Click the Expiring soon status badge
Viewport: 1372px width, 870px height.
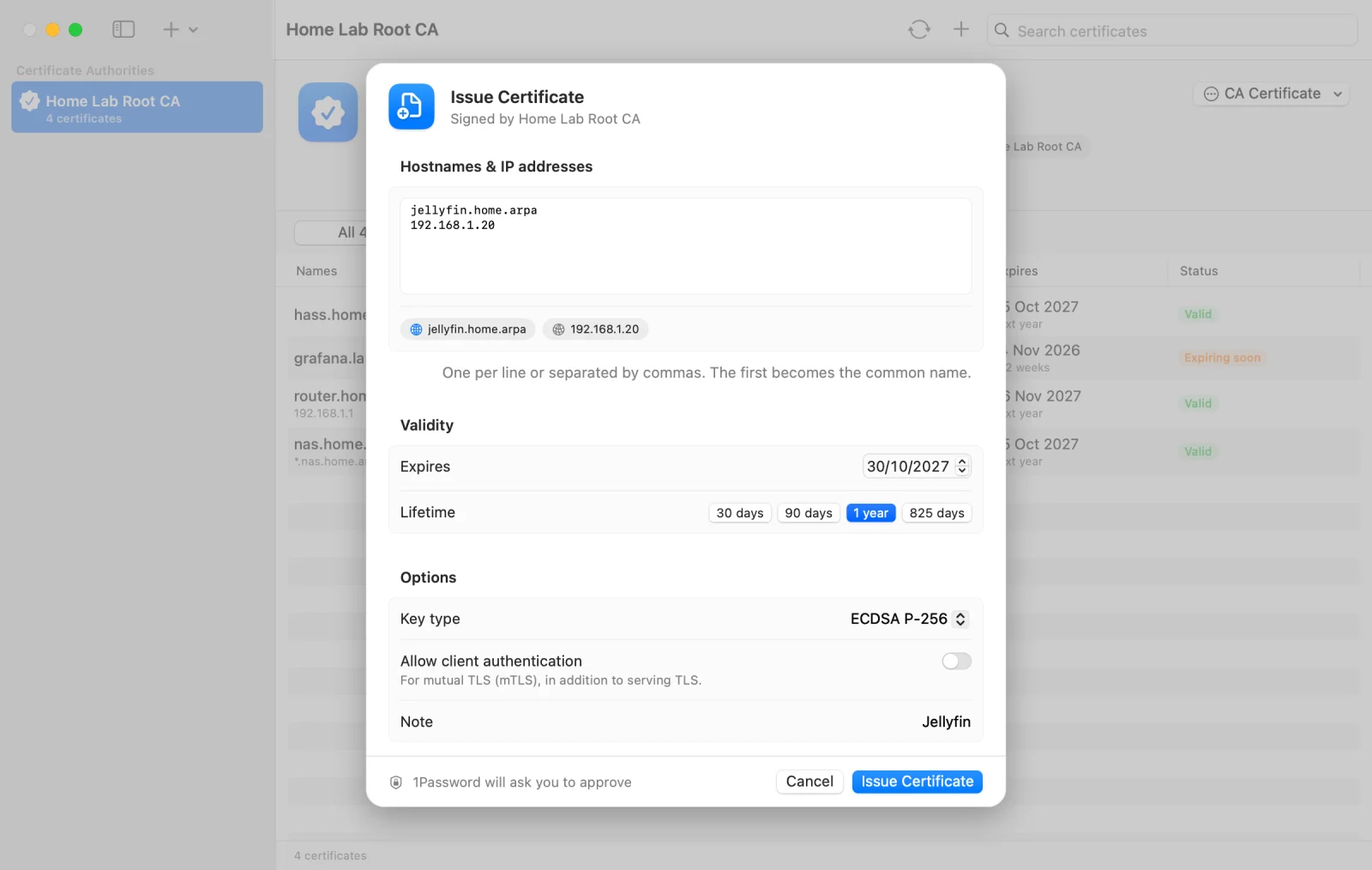1222,358
